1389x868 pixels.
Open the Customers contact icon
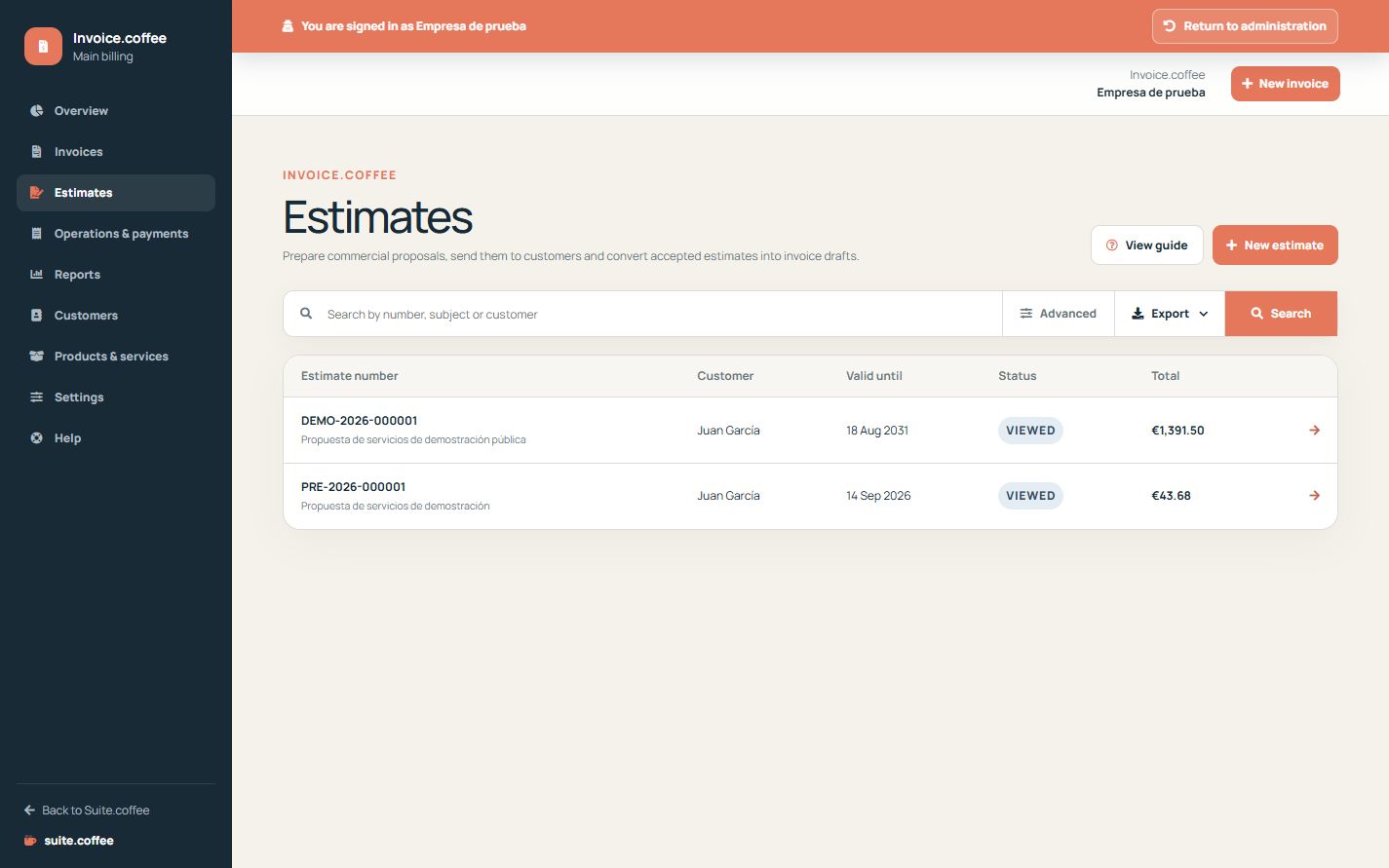(36, 316)
